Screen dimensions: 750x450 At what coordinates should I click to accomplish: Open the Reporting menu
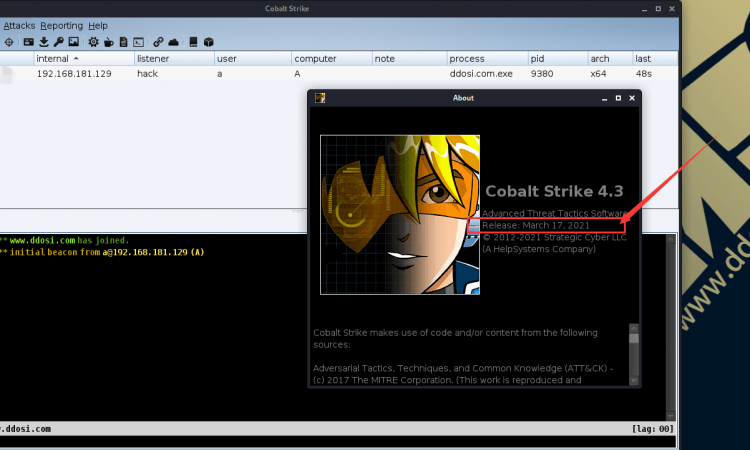pyautogui.click(x=61, y=26)
